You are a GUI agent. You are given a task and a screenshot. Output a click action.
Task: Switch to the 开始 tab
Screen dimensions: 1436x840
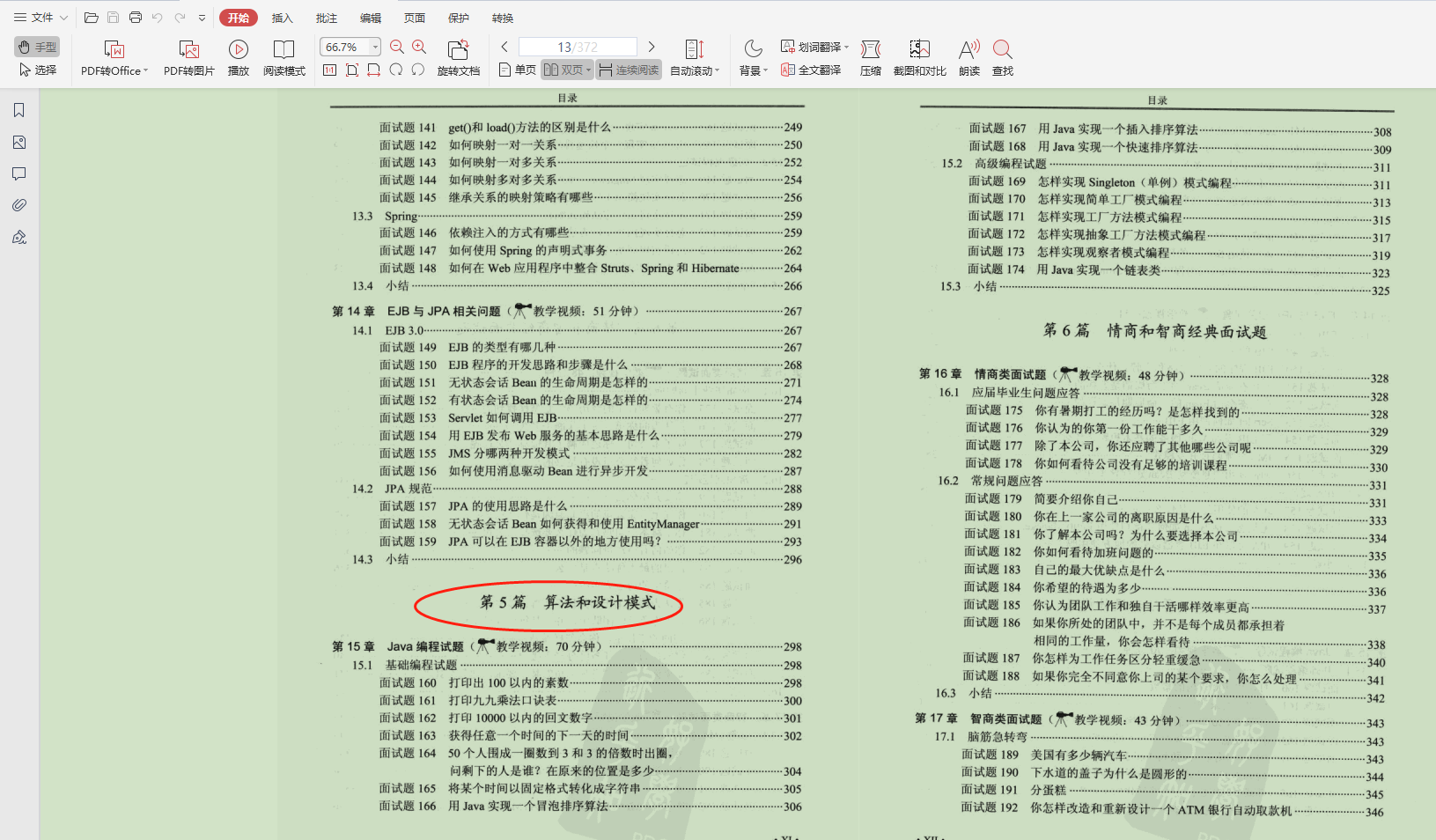pyautogui.click(x=238, y=18)
